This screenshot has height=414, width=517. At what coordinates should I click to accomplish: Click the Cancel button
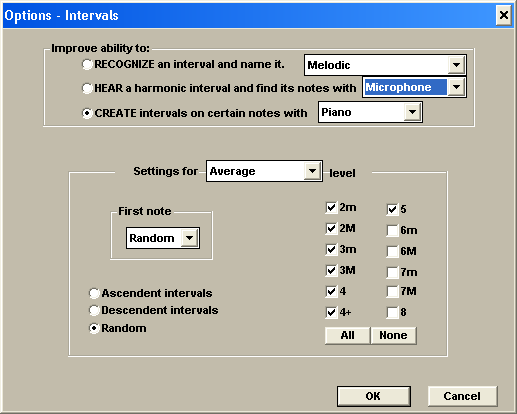[x=462, y=396]
